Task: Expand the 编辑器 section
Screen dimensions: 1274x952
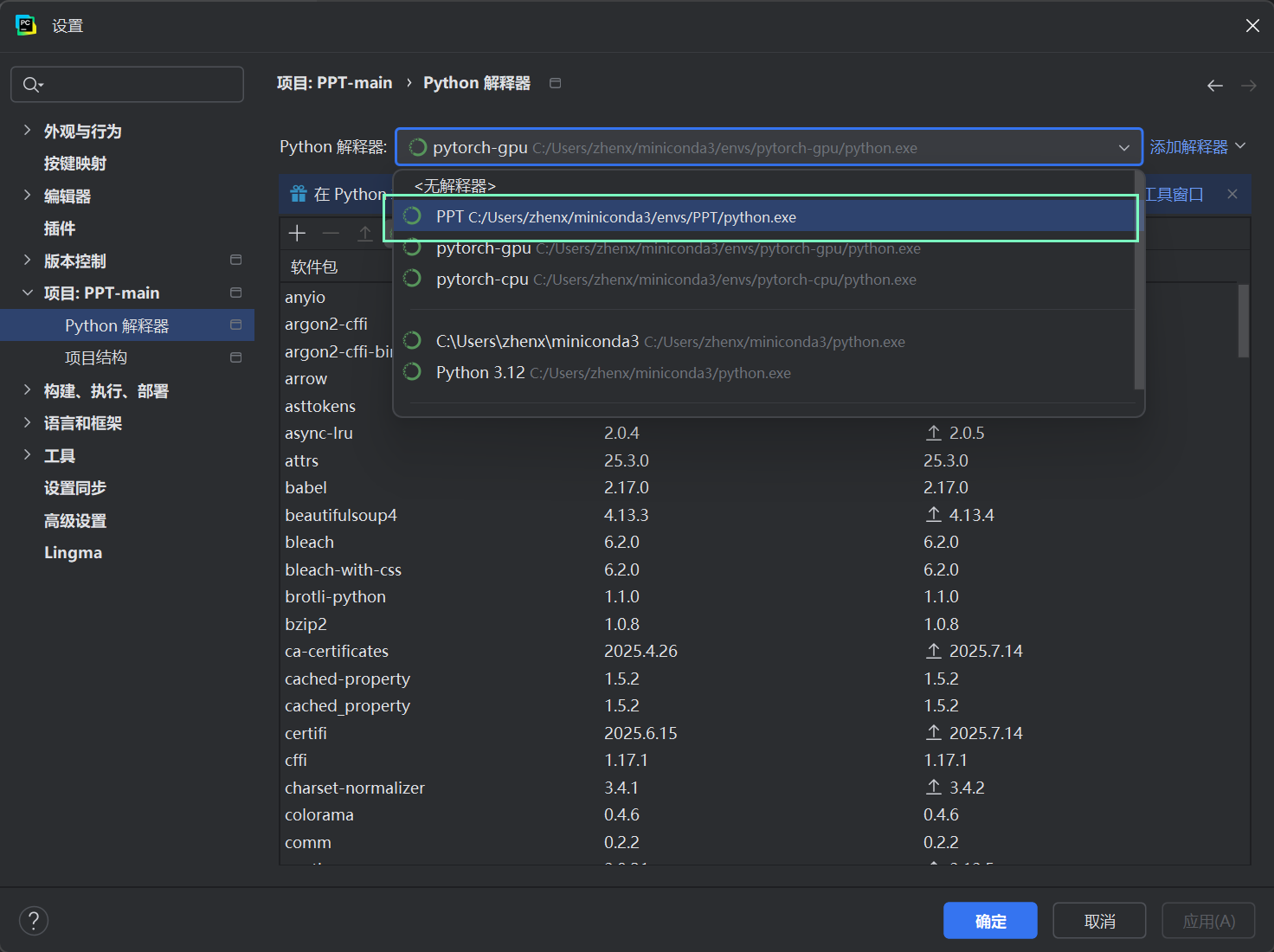Action: point(27,196)
